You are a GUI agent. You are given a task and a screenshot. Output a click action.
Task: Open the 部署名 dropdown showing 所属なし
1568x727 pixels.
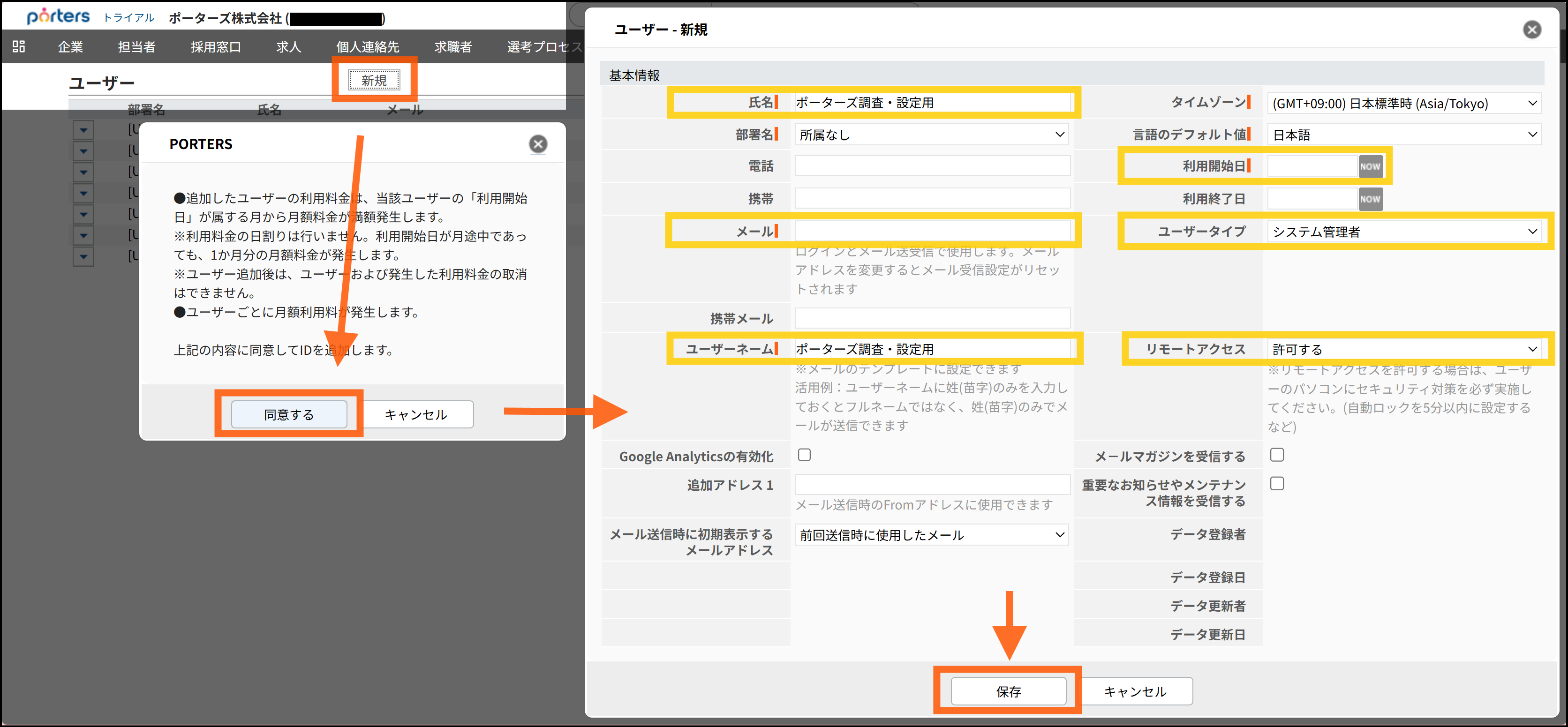click(x=931, y=135)
